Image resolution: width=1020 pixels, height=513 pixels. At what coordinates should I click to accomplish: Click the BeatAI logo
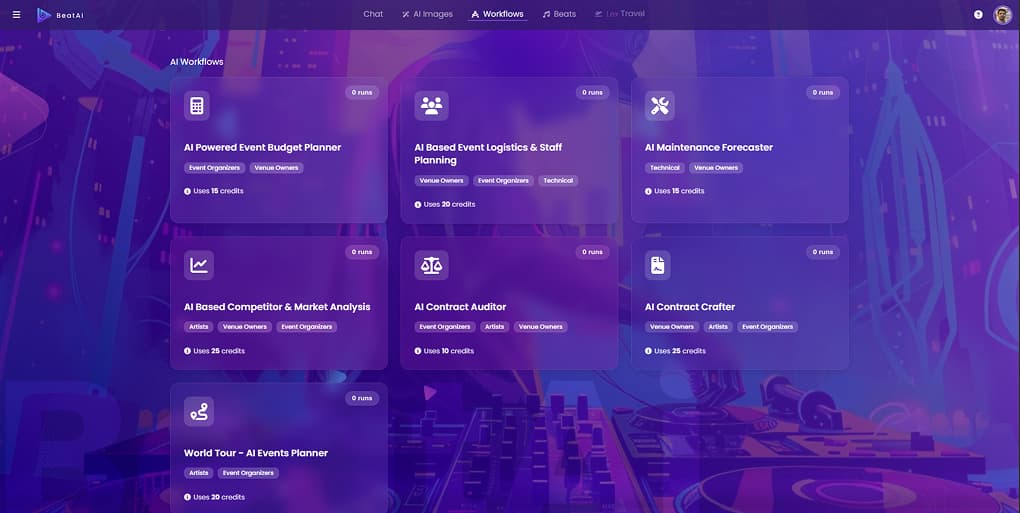click(60, 15)
